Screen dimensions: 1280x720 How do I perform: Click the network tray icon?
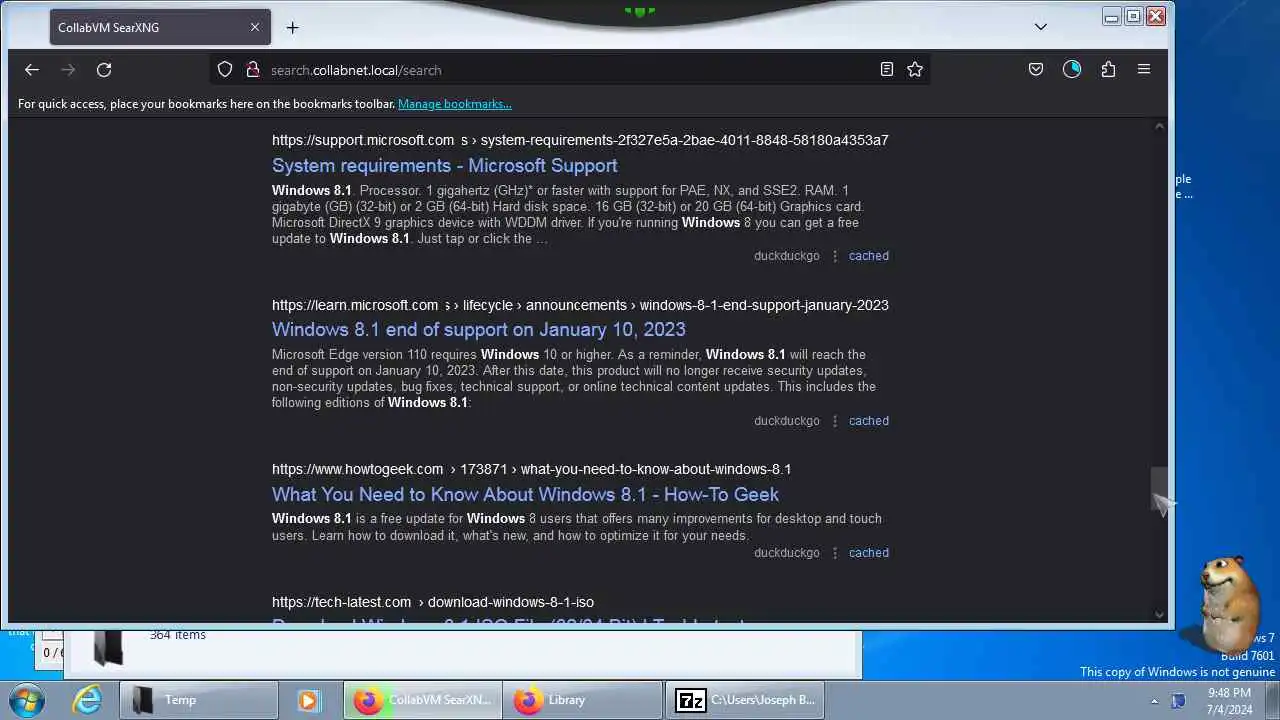[1178, 701]
